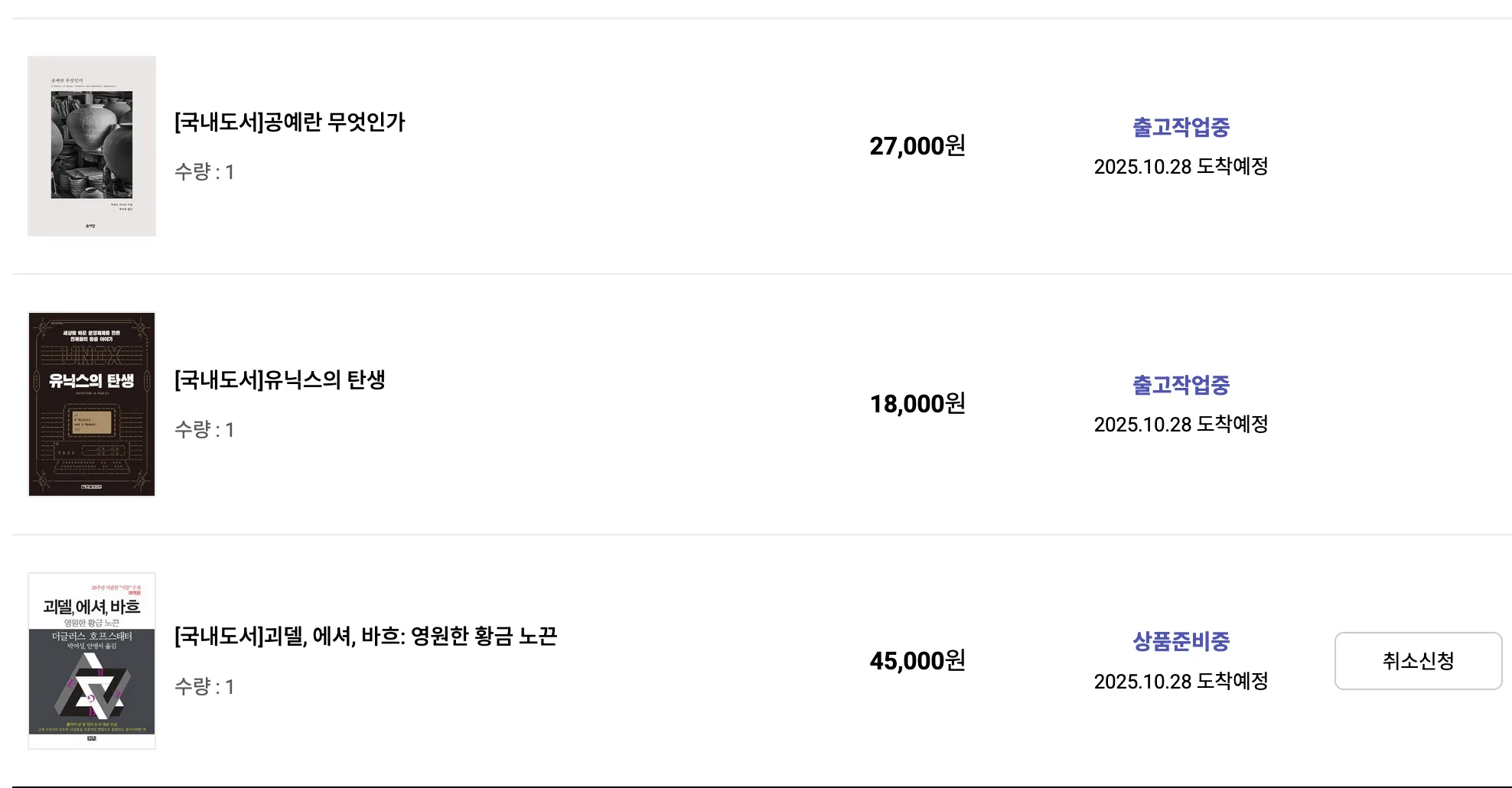This screenshot has width=1512, height=788.
Task: Select the 괴델, 에셔, 바흐 cover thumbnail
Action: click(x=92, y=661)
